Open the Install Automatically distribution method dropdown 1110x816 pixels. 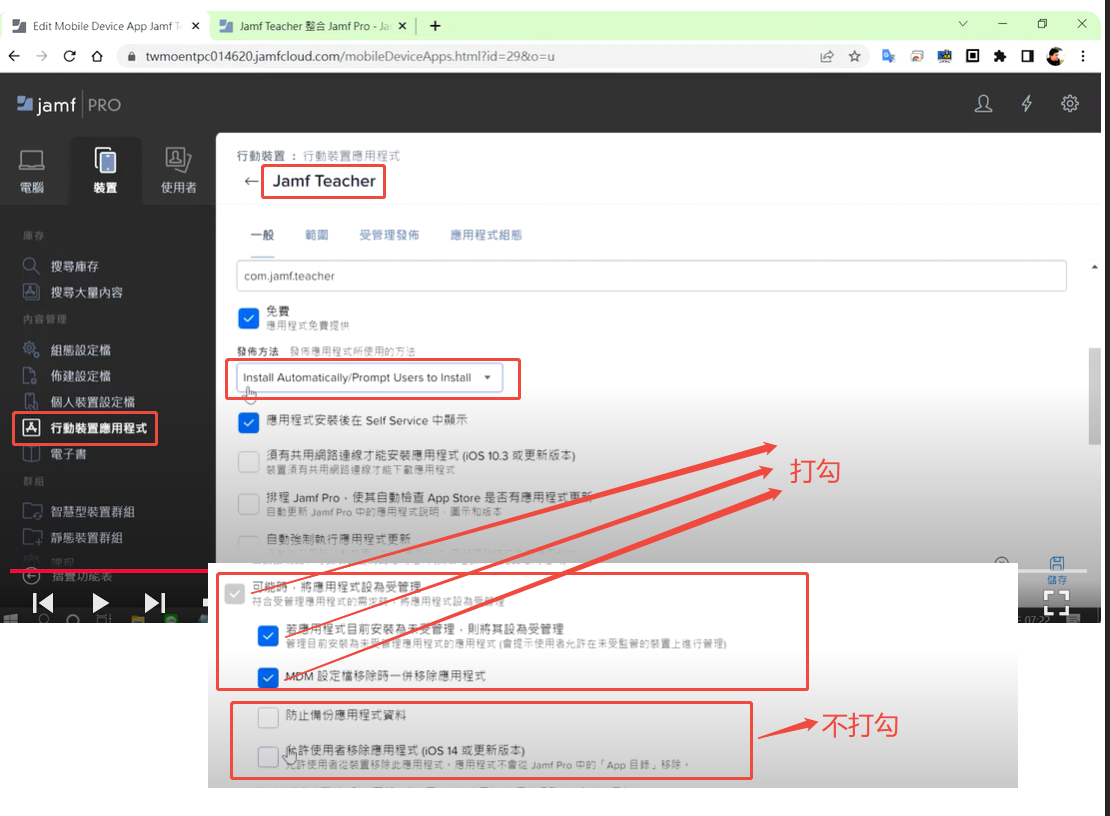click(370, 378)
